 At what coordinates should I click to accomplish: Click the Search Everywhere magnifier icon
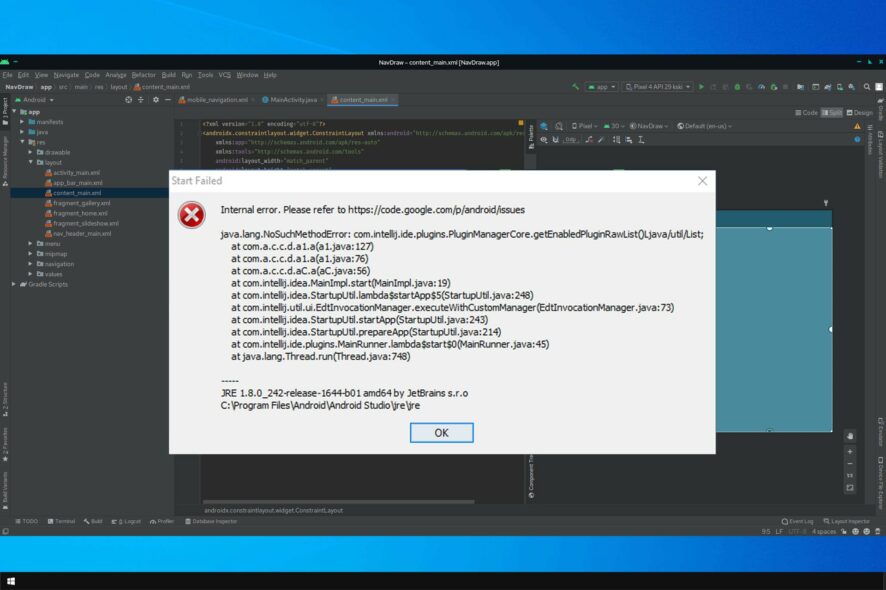pyautogui.click(x=867, y=87)
